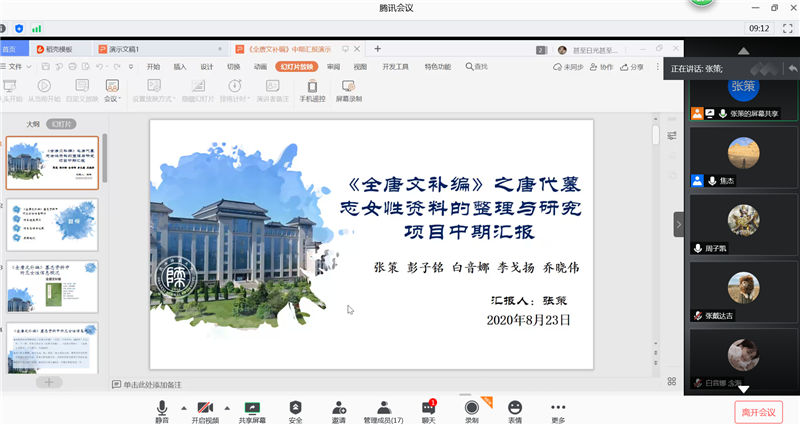Screen dimensions: 800x425
Task: Collapse the participant video sidebar
Action: (678, 224)
